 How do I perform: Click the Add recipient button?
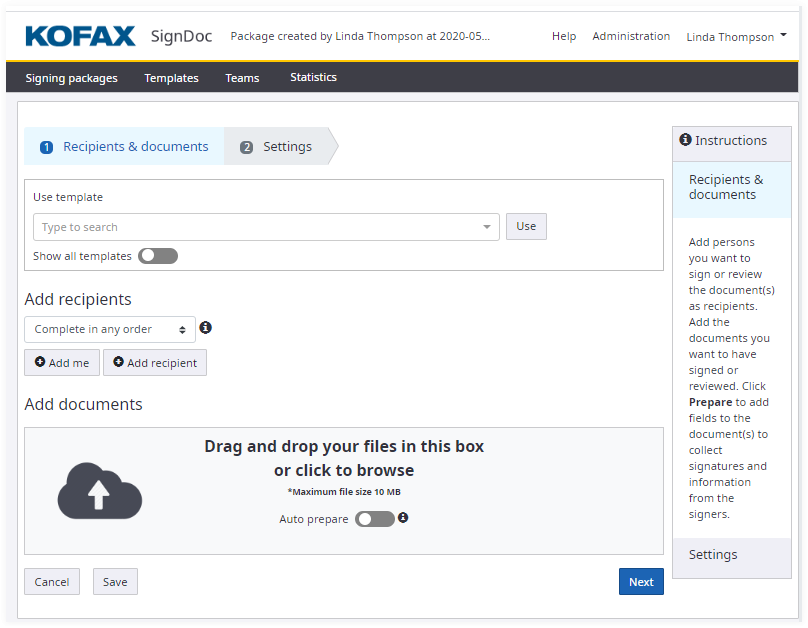click(x=155, y=363)
